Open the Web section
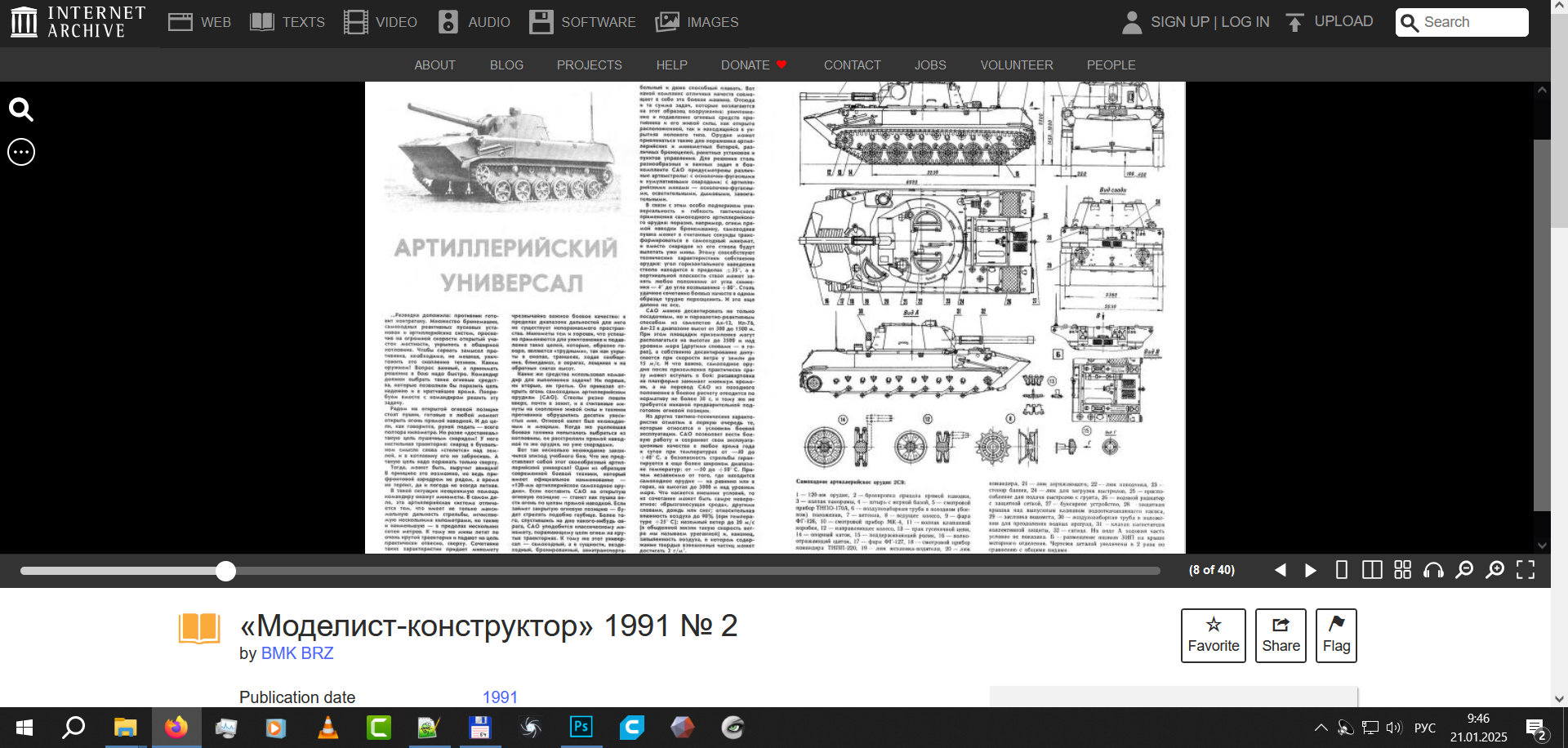 tap(200, 22)
